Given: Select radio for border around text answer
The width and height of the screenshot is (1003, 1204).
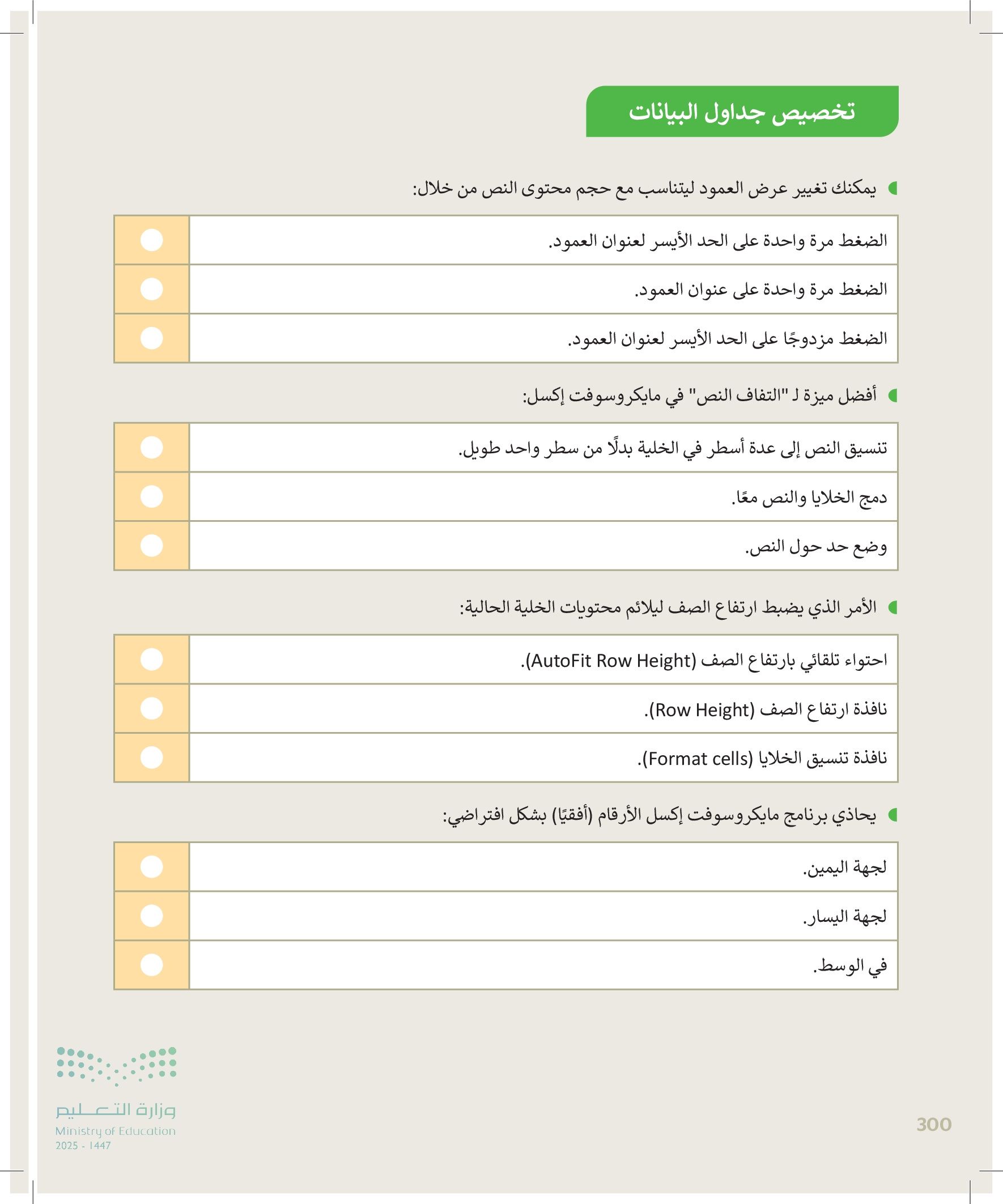Looking at the screenshot, I should (151, 545).
